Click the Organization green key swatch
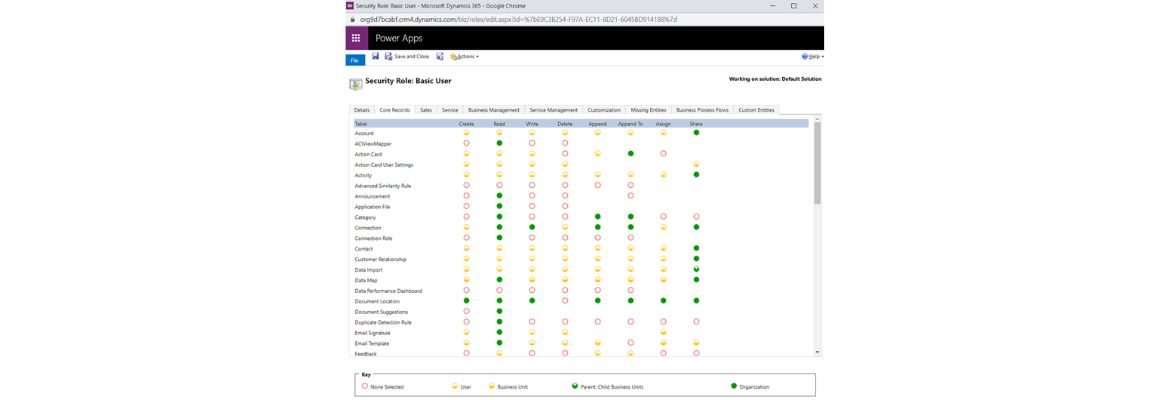Screen dimensions: 1170x400 point(733,386)
